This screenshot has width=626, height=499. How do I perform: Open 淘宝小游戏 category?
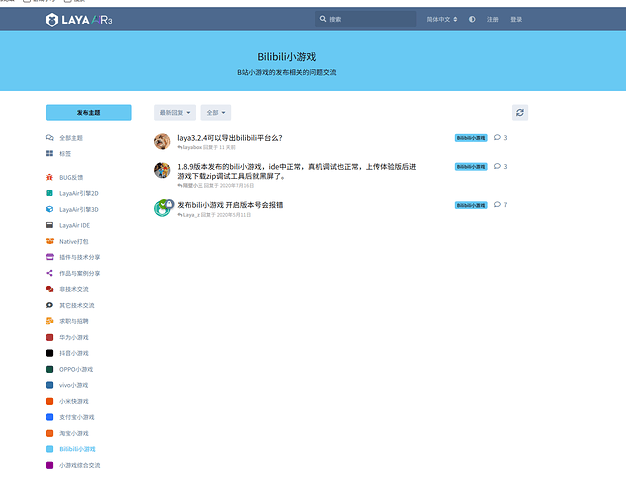pyautogui.click(x=67, y=433)
